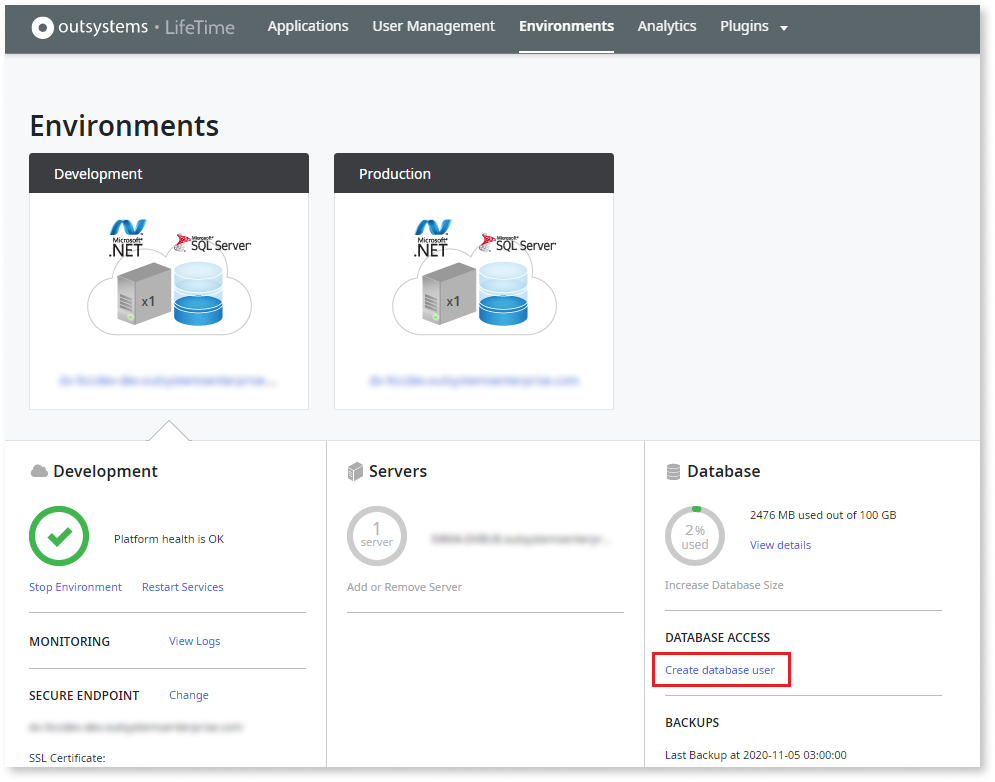Click Stop Environment

point(75,587)
